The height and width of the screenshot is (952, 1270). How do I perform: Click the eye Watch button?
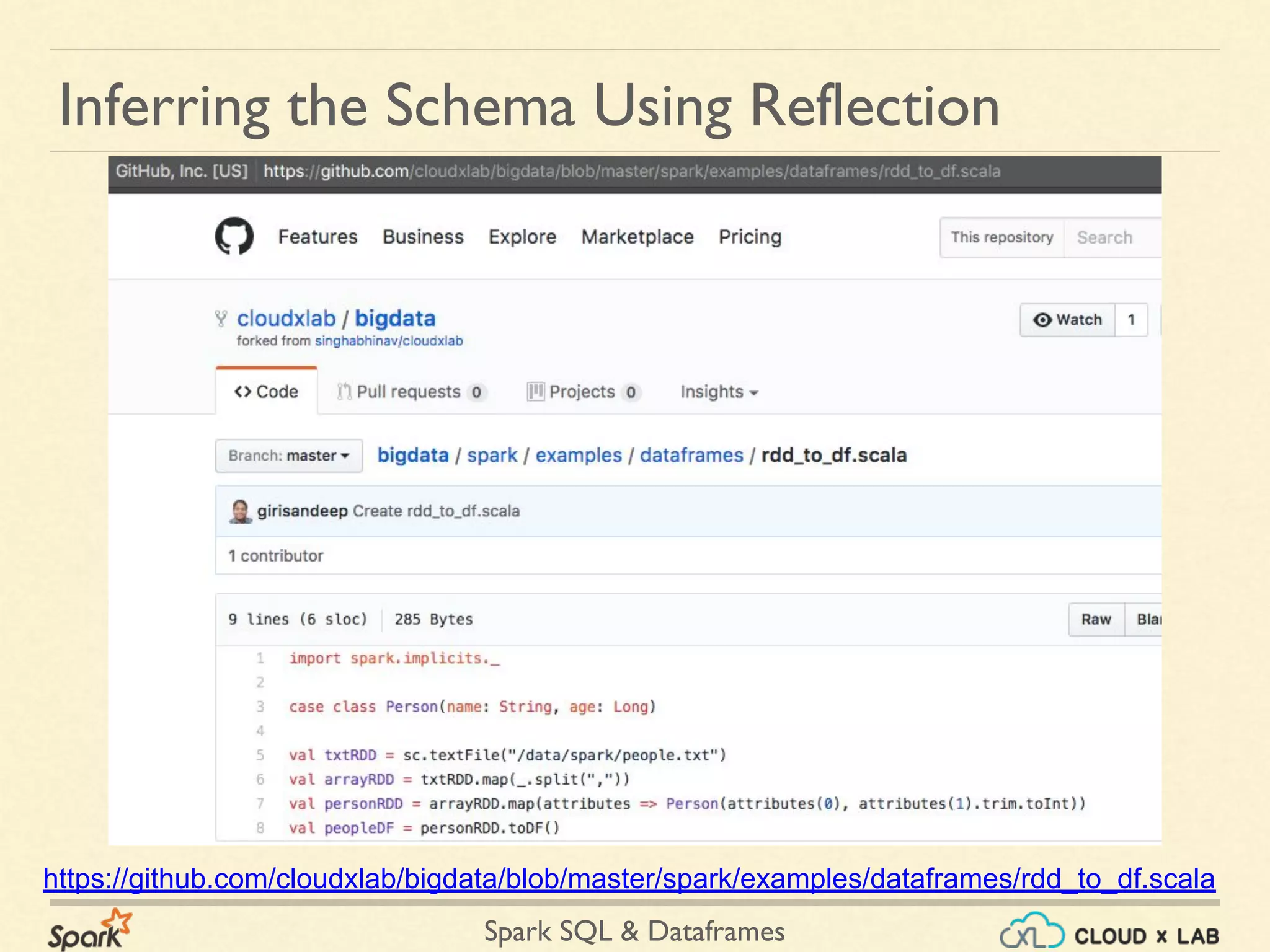tap(1067, 320)
